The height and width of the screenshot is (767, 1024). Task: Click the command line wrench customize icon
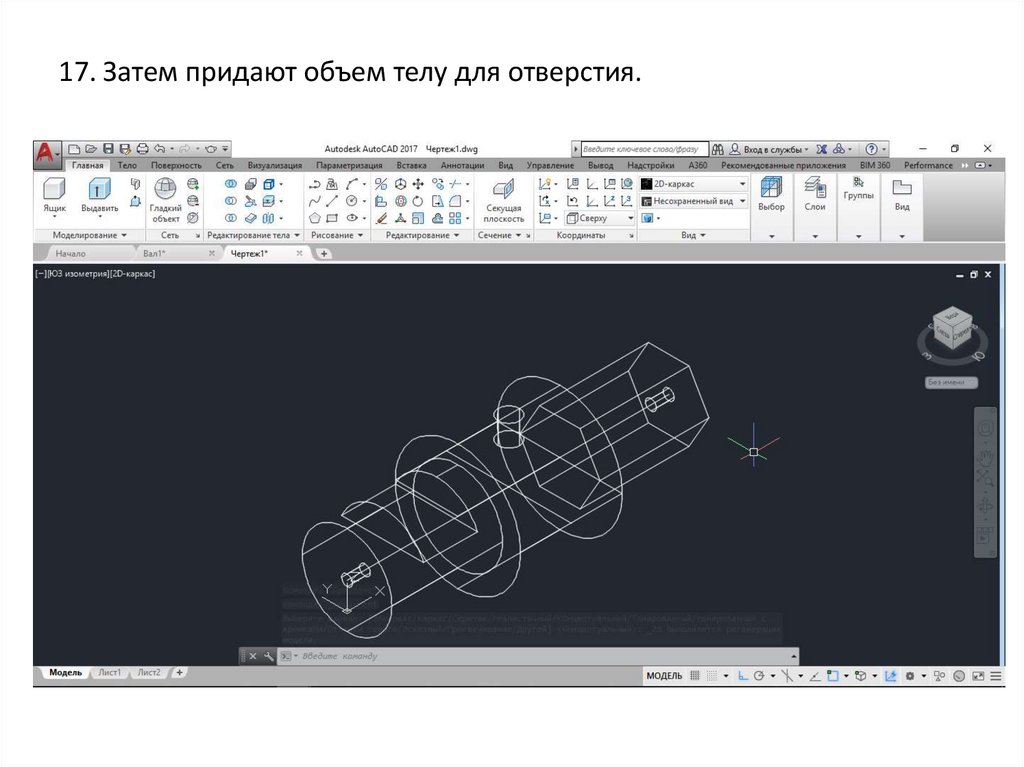(268, 656)
